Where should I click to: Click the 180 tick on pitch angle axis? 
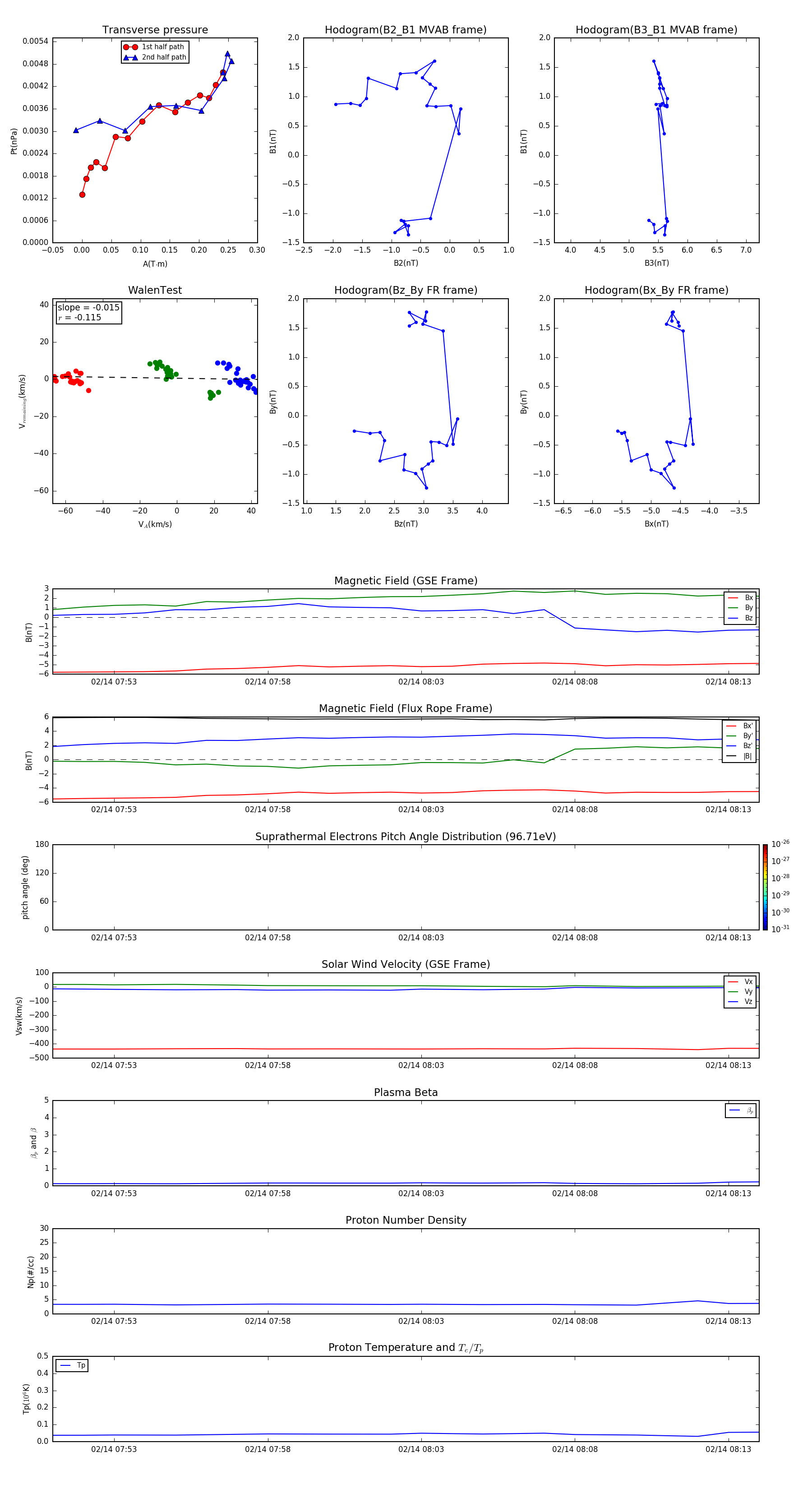(x=42, y=845)
